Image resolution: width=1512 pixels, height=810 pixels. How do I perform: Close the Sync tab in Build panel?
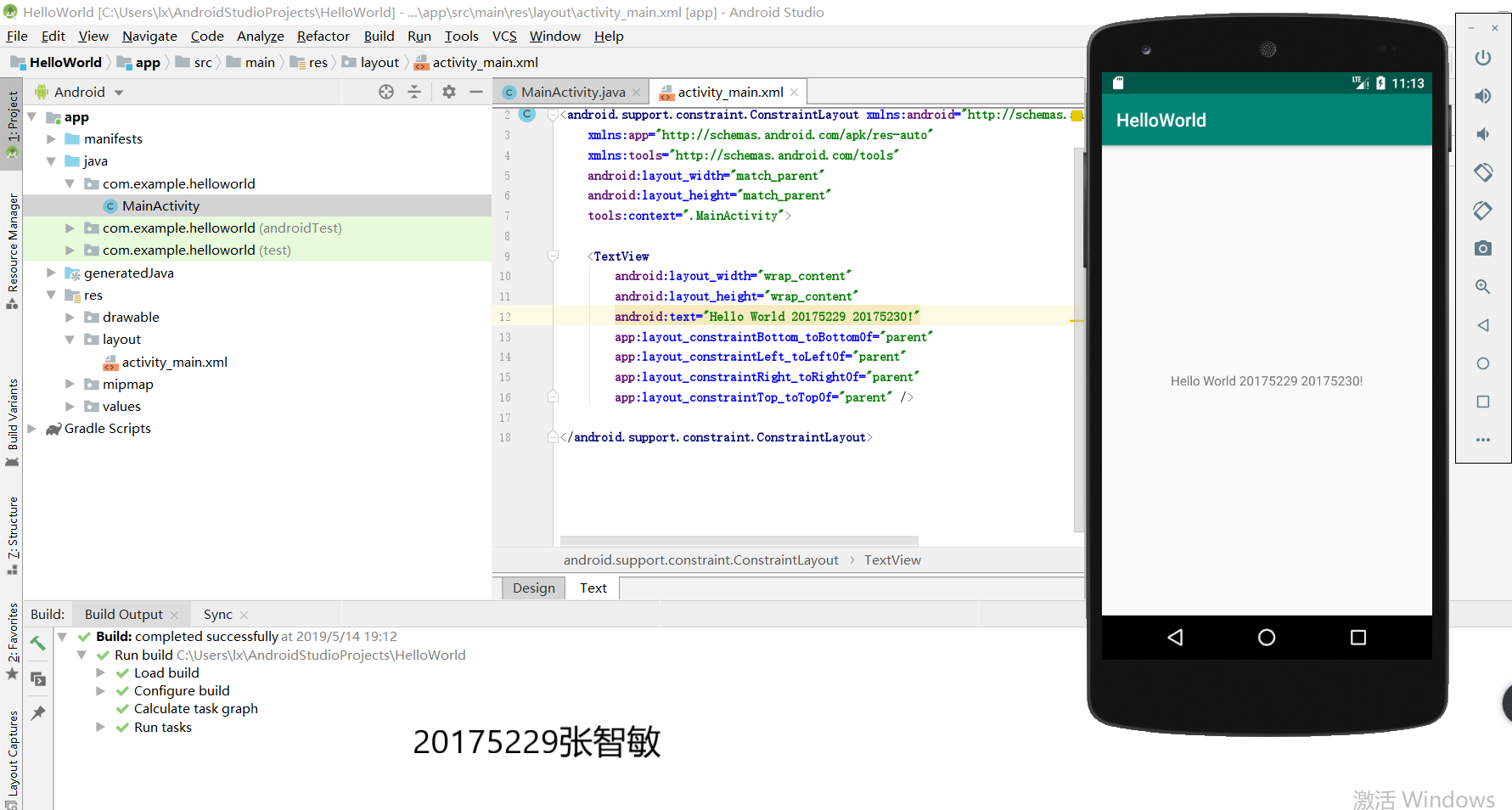(245, 615)
